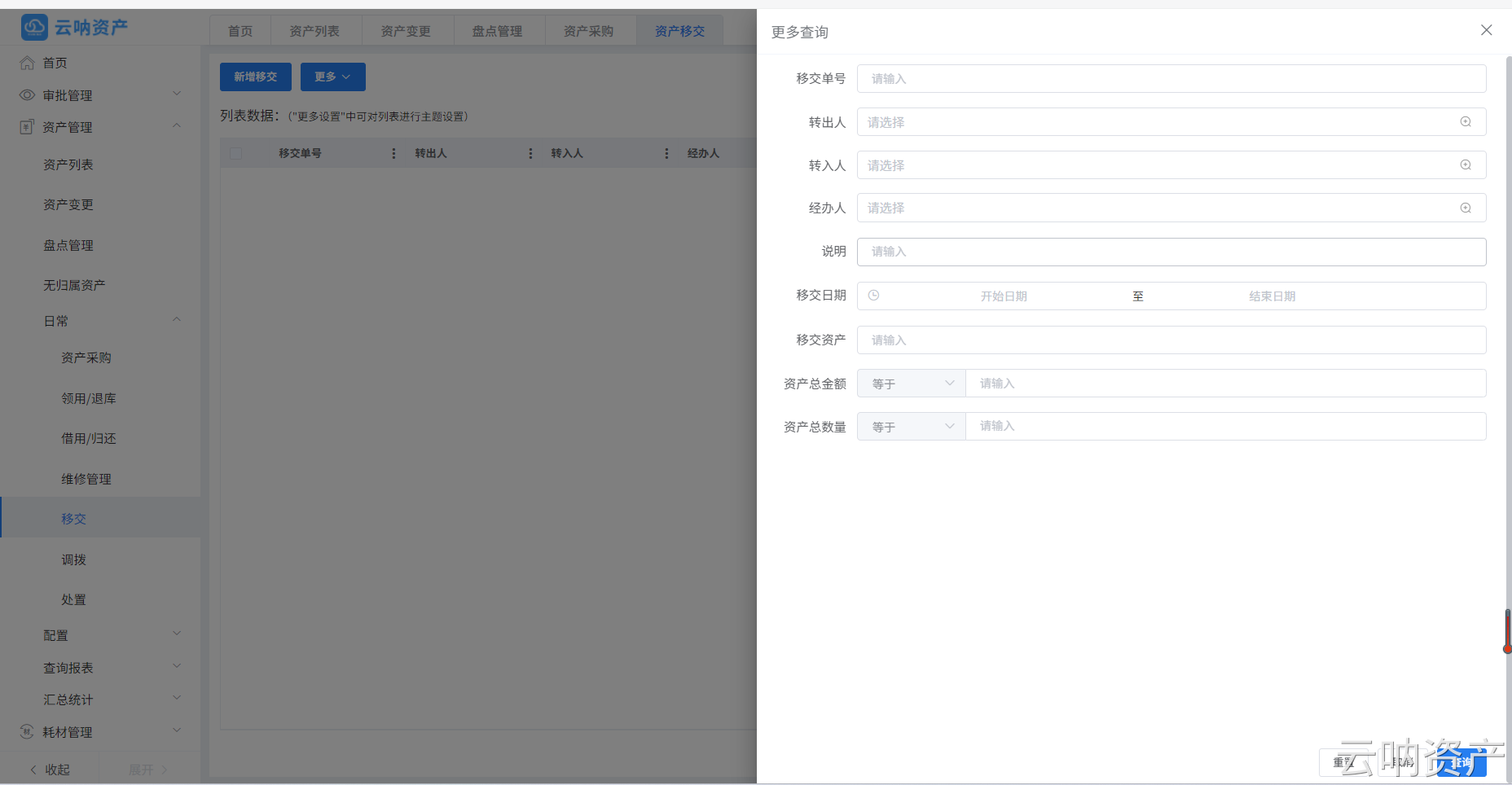Click the round icon beside 耗材管理
1512x785 pixels.
coord(27,732)
